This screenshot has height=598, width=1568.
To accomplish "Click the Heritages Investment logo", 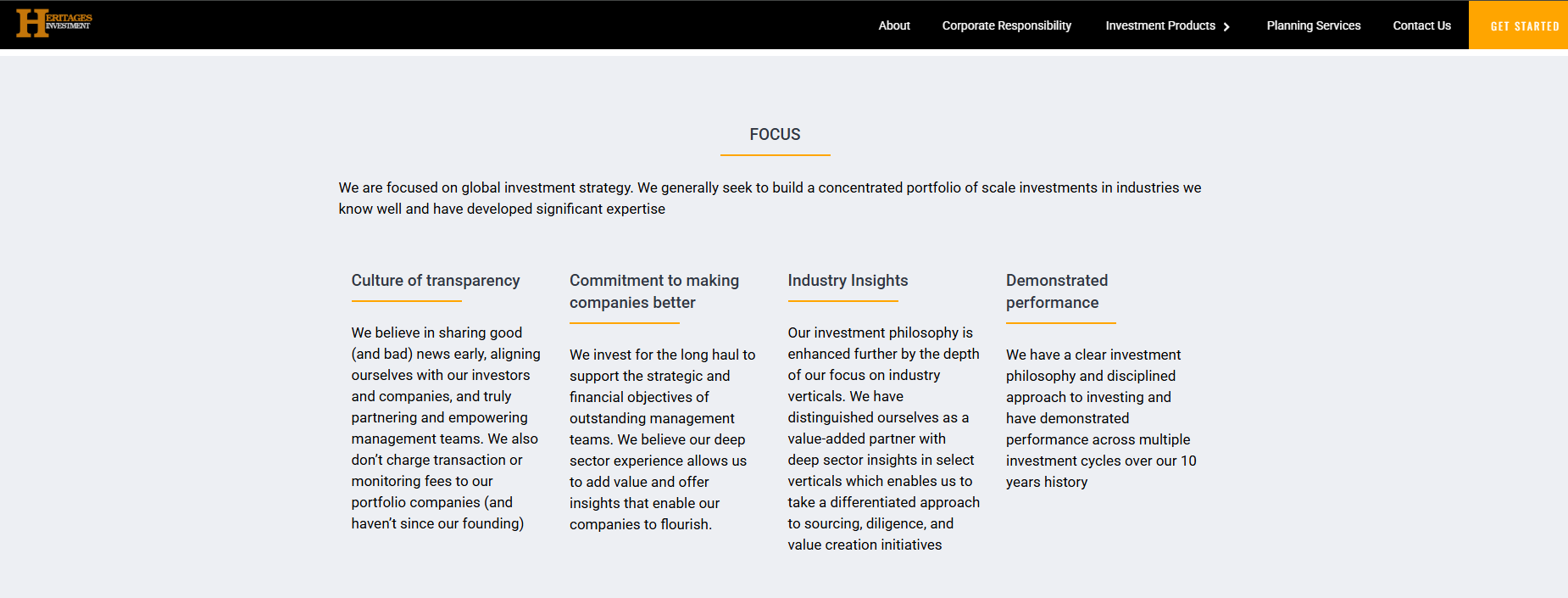I will [x=54, y=23].
